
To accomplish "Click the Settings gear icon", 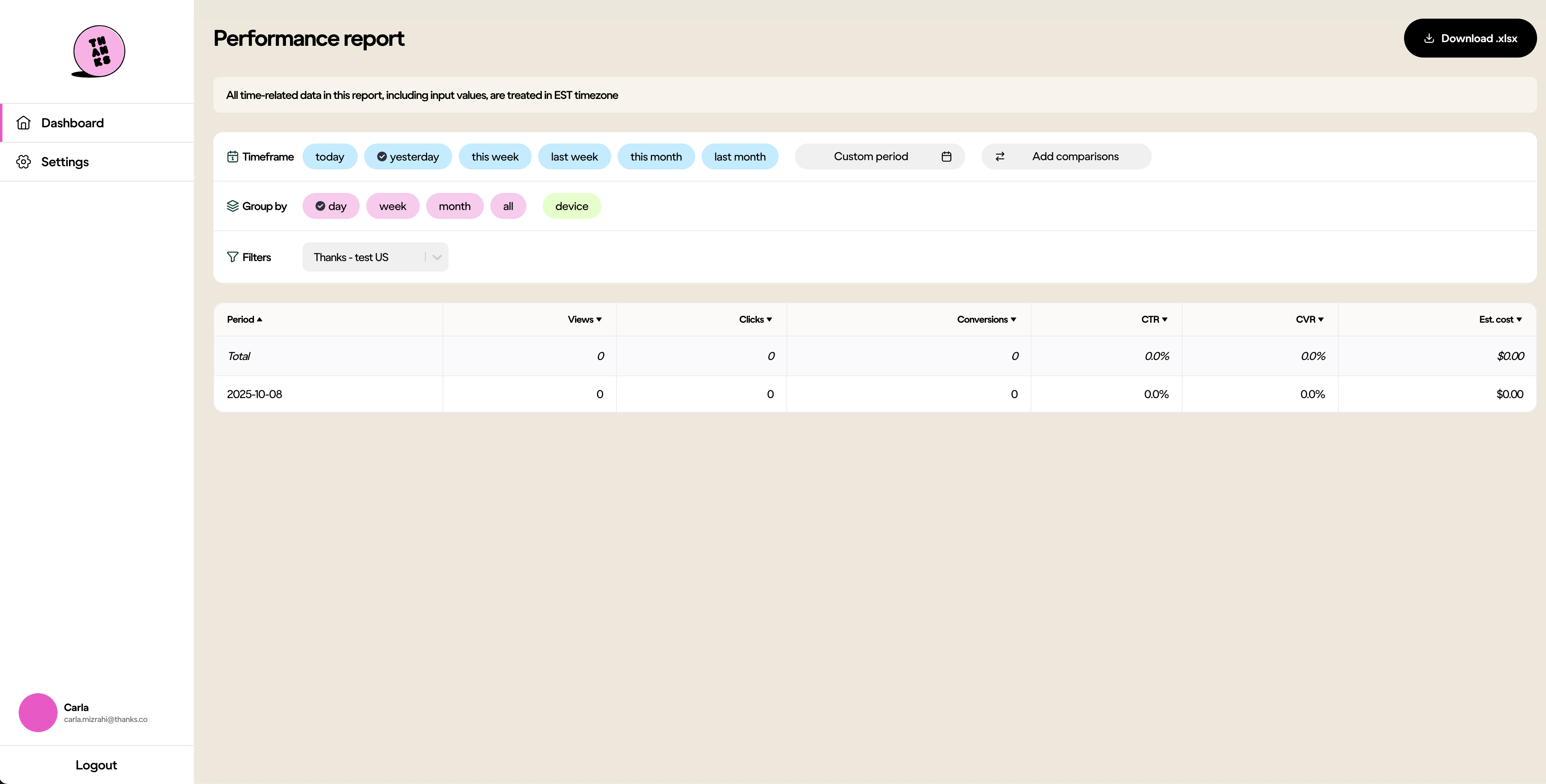I will 24,162.
